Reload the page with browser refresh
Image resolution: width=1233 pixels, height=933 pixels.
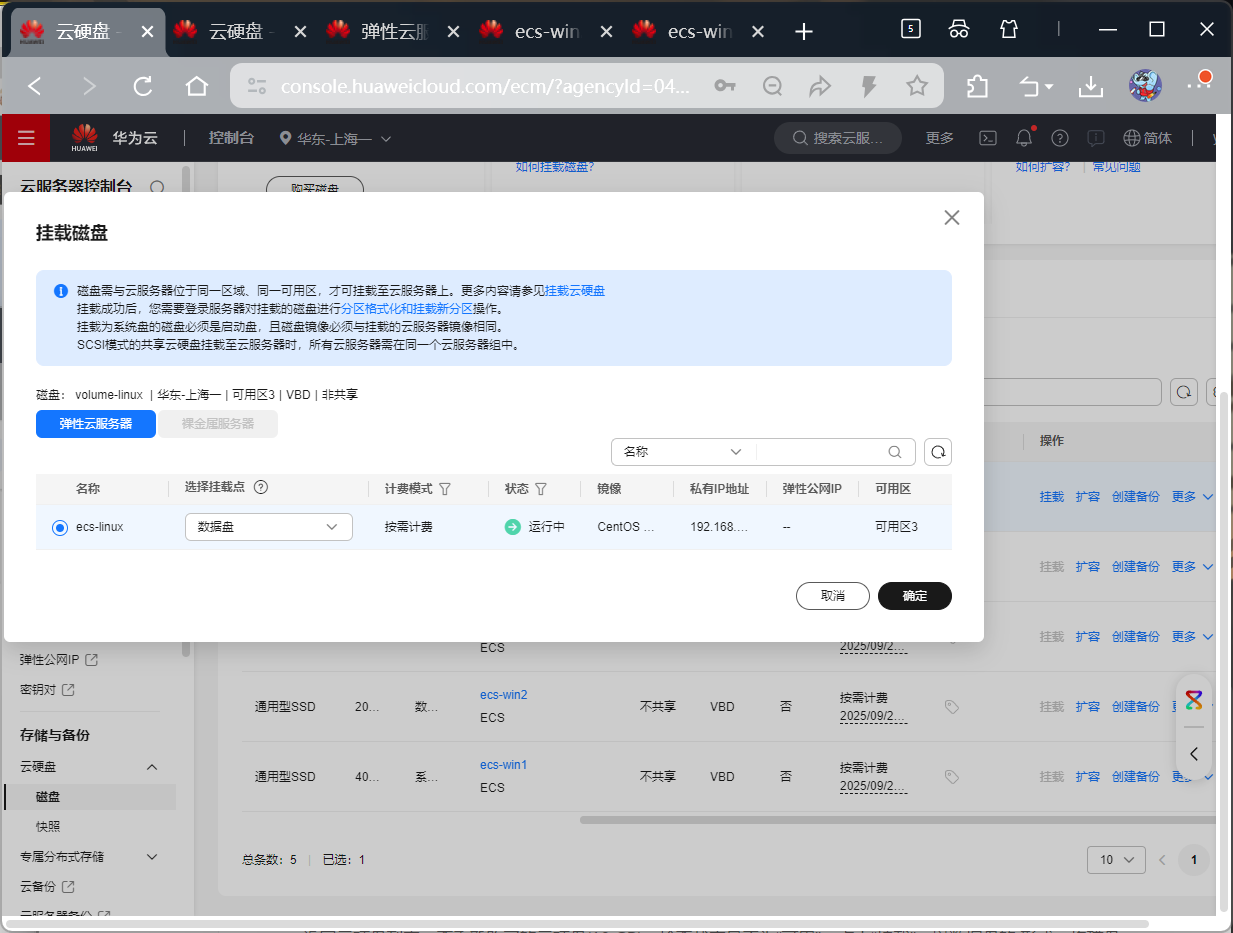tap(143, 87)
